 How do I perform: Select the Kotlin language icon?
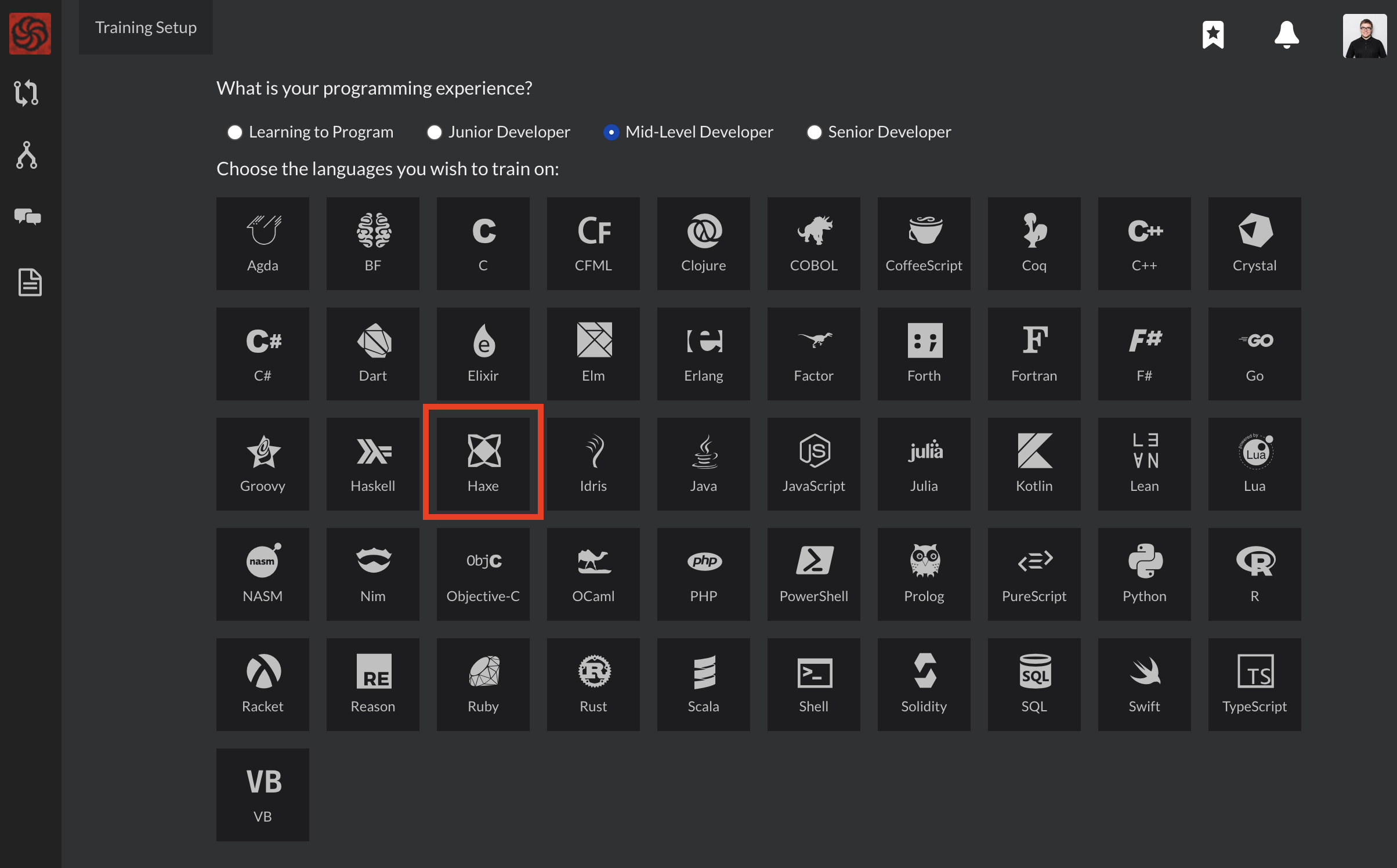point(1033,461)
